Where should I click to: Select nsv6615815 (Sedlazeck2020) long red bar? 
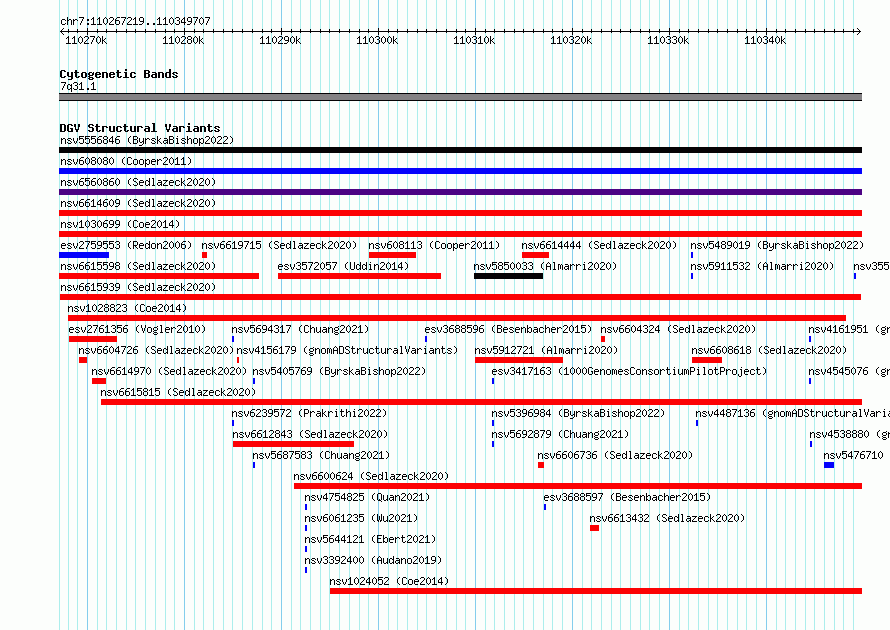(x=481, y=402)
